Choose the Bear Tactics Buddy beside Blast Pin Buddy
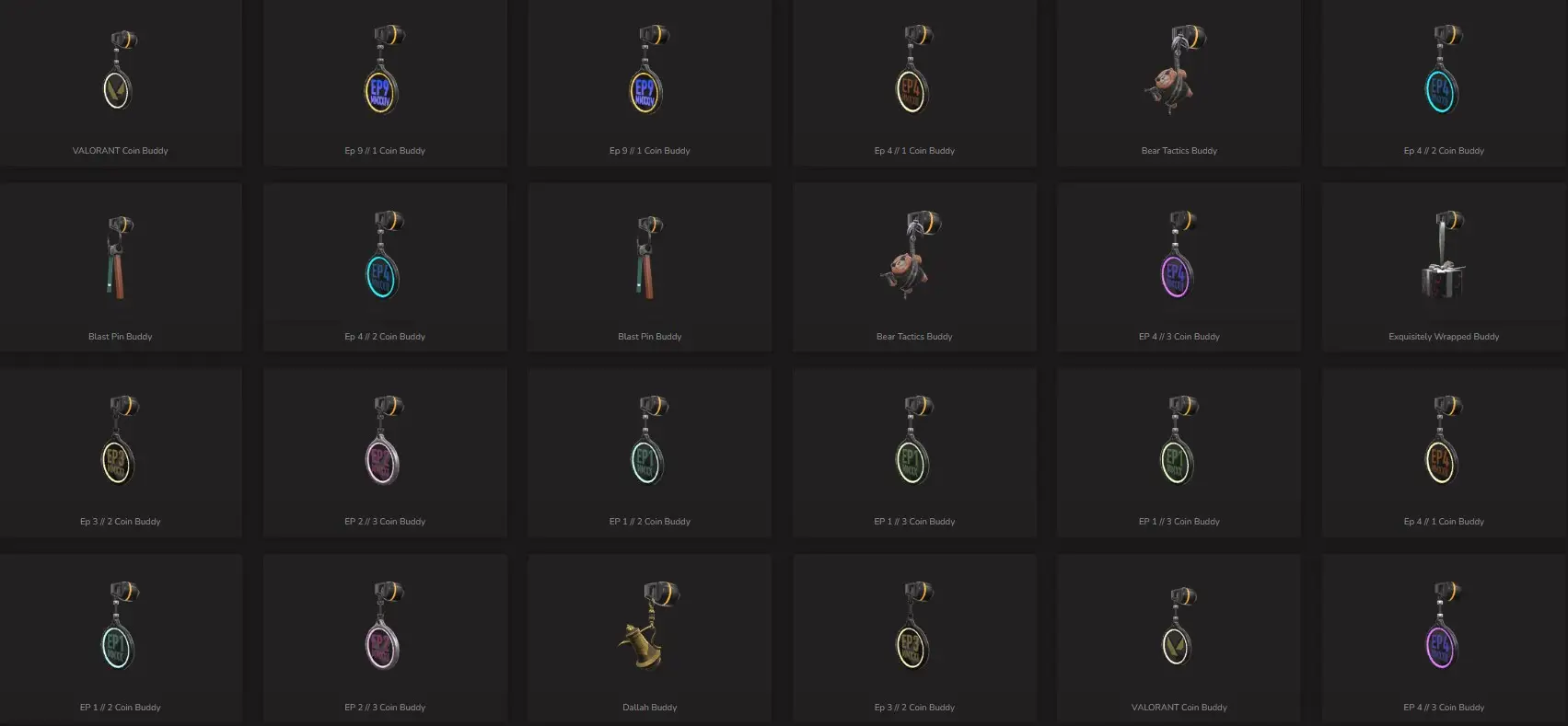1568x726 pixels. click(914, 267)
